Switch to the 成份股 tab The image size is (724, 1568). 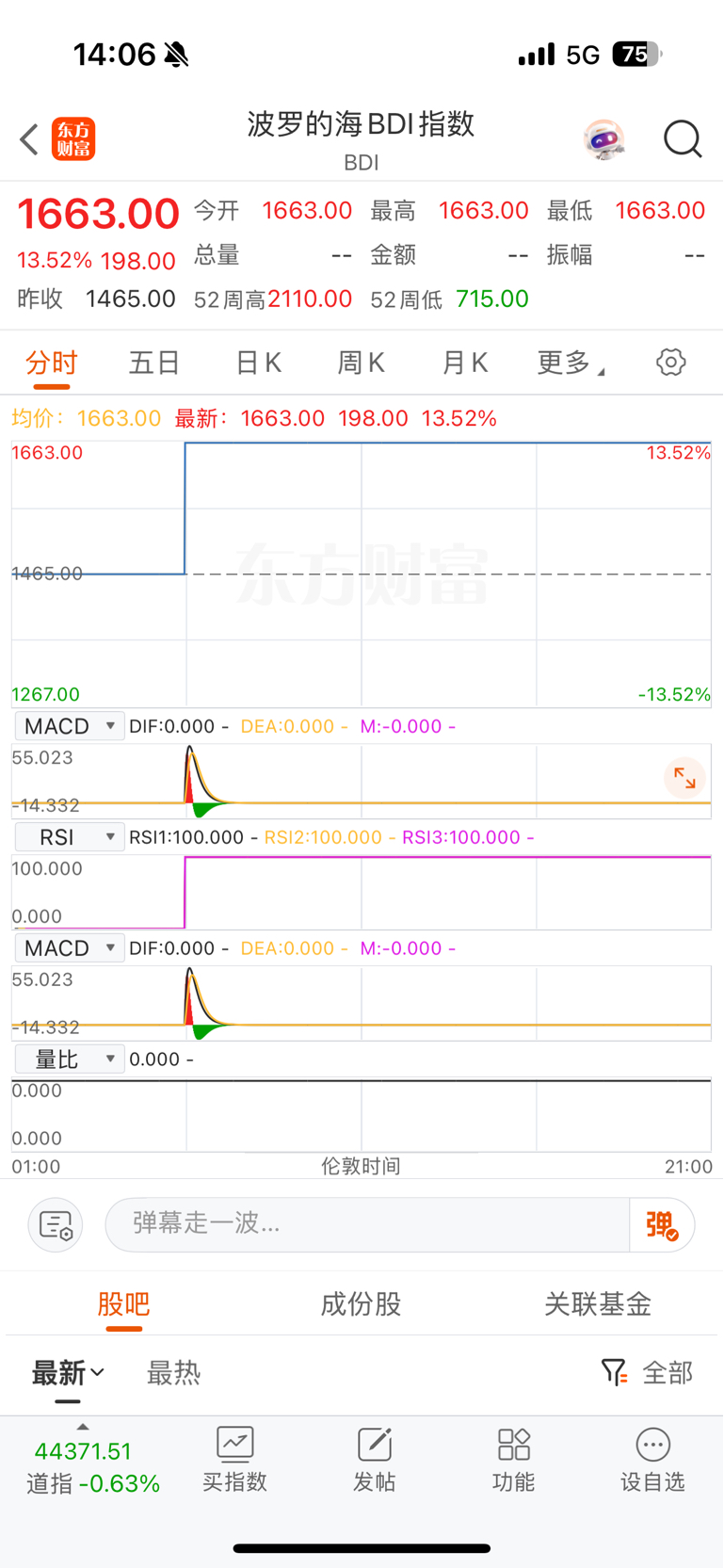coord(362,1304)
